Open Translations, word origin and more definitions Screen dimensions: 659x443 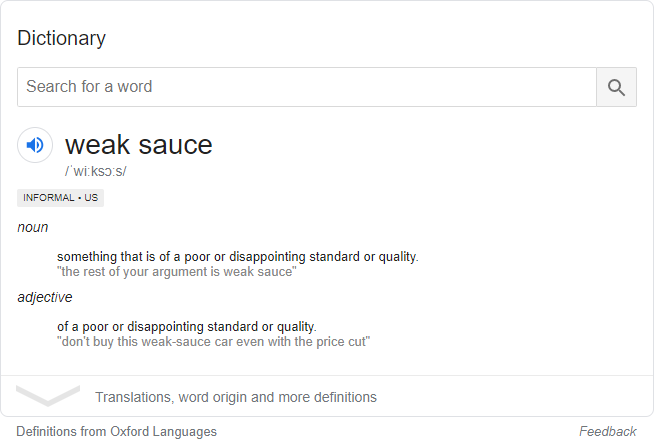(x=236, y=397)
